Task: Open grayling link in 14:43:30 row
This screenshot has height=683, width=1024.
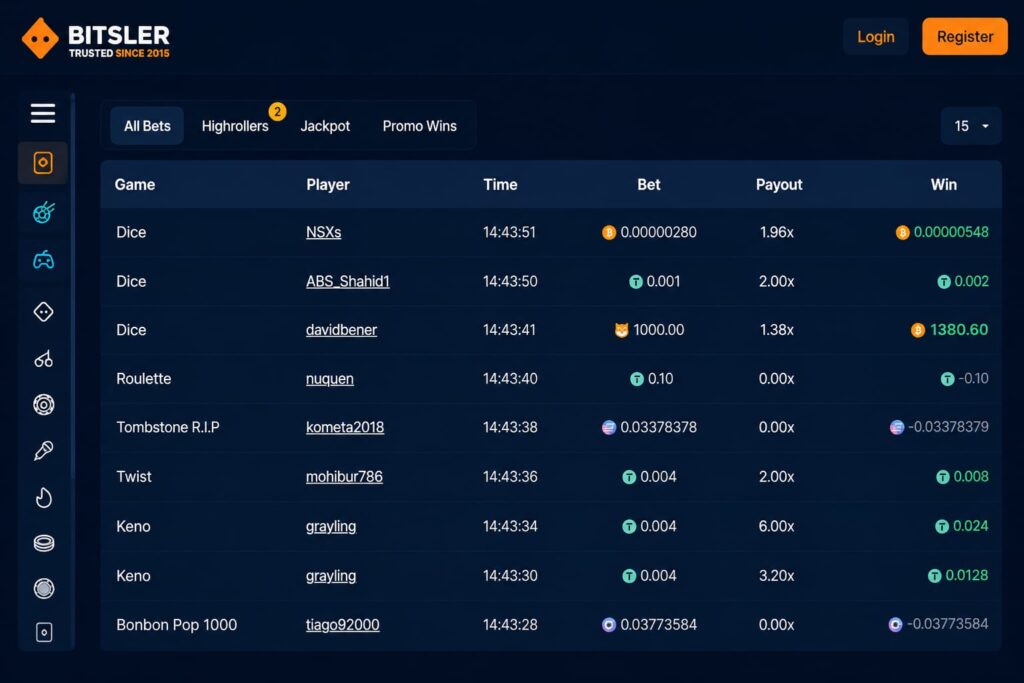Action: click(330, 576)
